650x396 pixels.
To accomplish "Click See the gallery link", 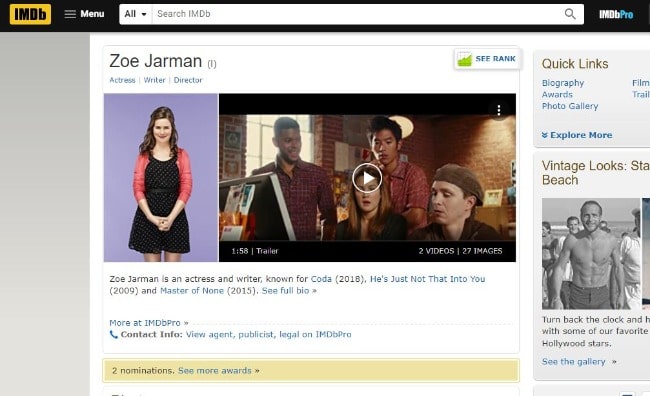I will click(579, 362).
